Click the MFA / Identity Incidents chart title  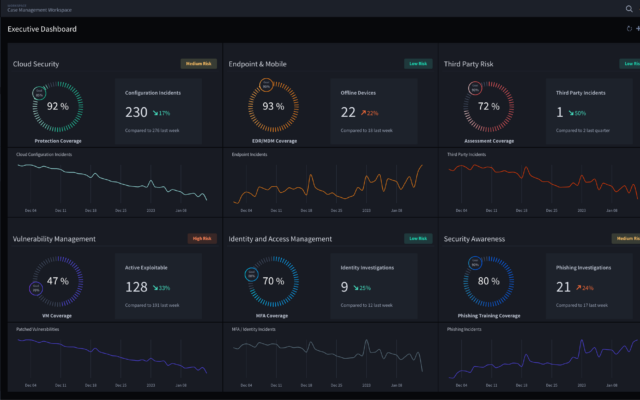point(253,329)
